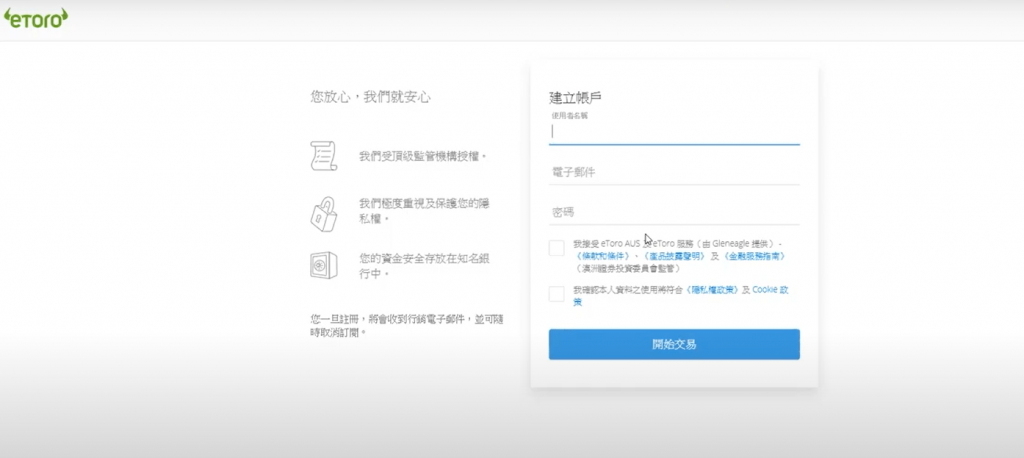Click the 您的資金安全存放在知名銀行中 text
The width and height of the screenshot is (1024, 458).
click(424, 266)
